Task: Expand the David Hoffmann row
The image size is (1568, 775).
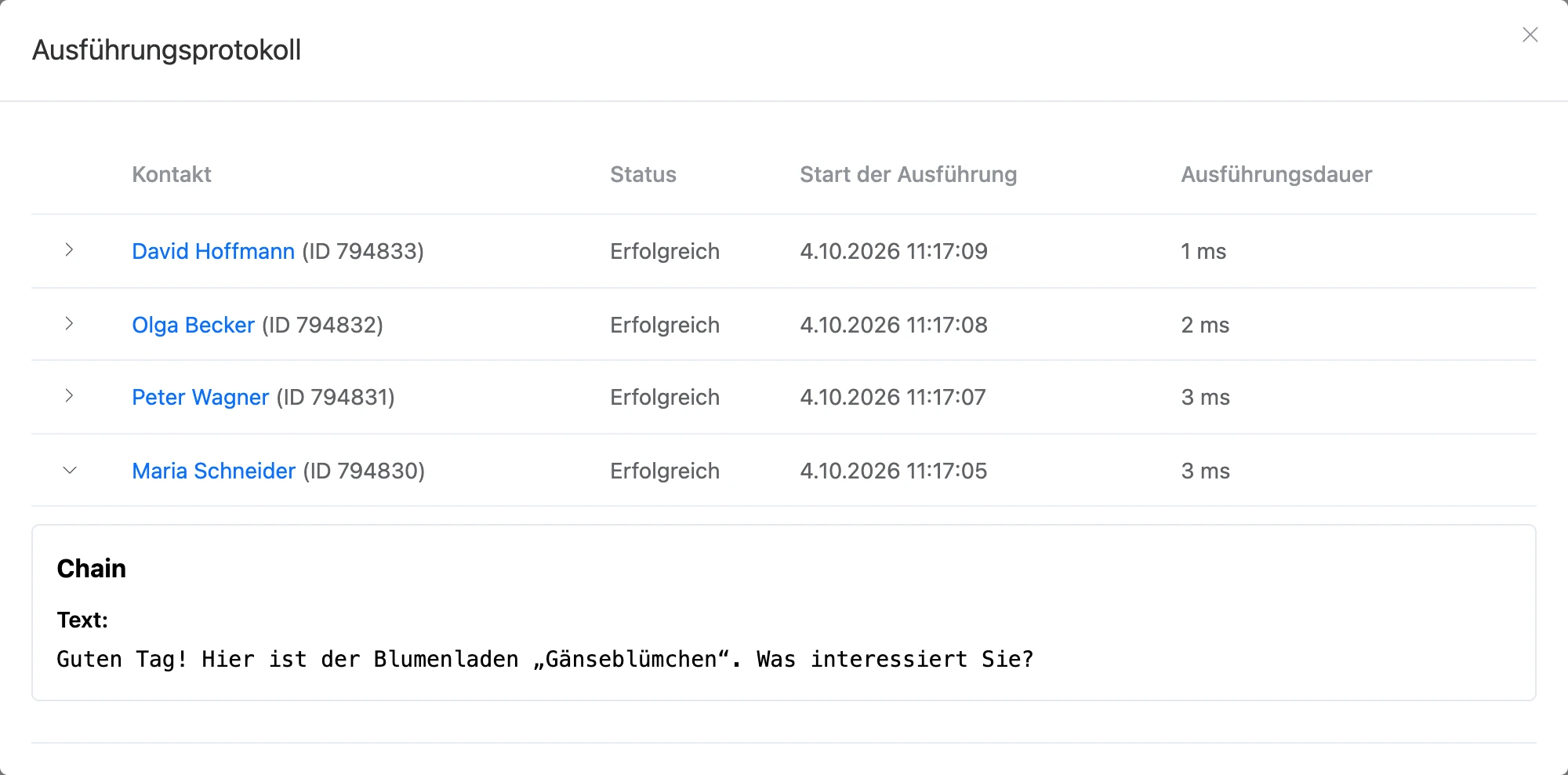Action: [69, 250]
